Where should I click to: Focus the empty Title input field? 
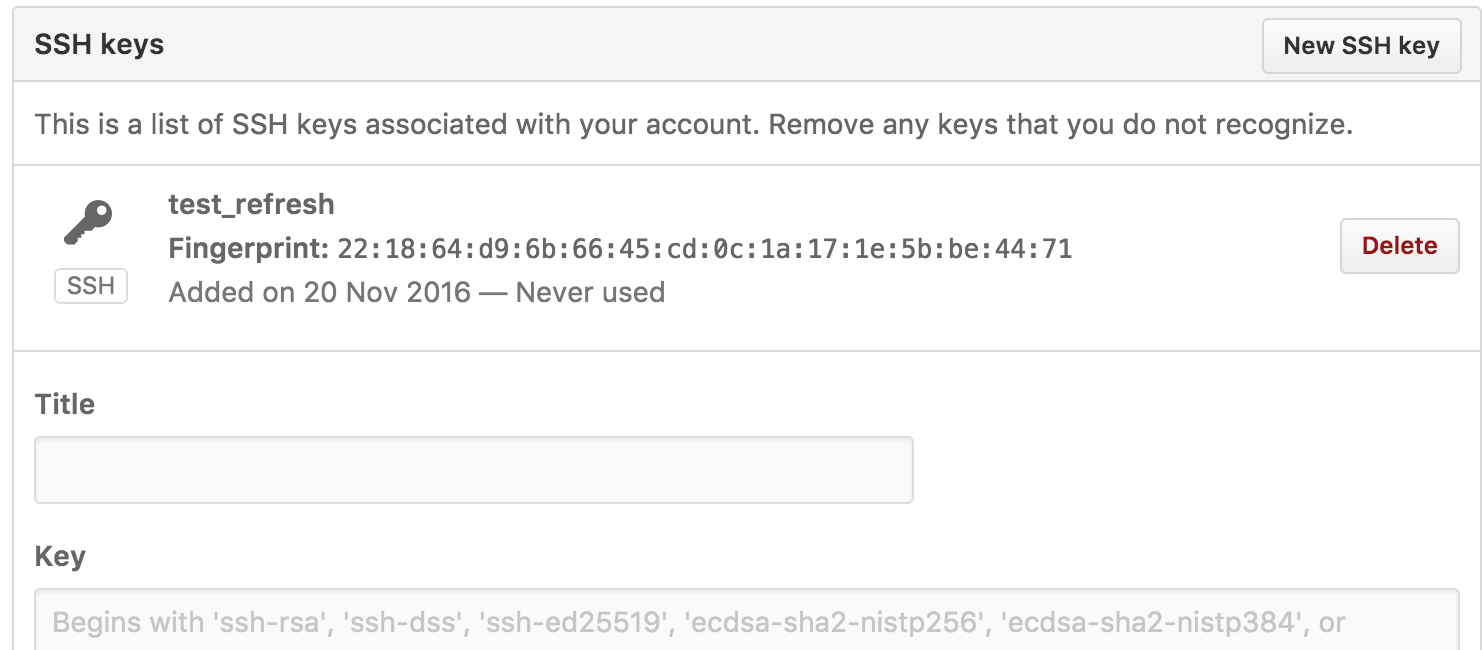(x=474, y=469)
